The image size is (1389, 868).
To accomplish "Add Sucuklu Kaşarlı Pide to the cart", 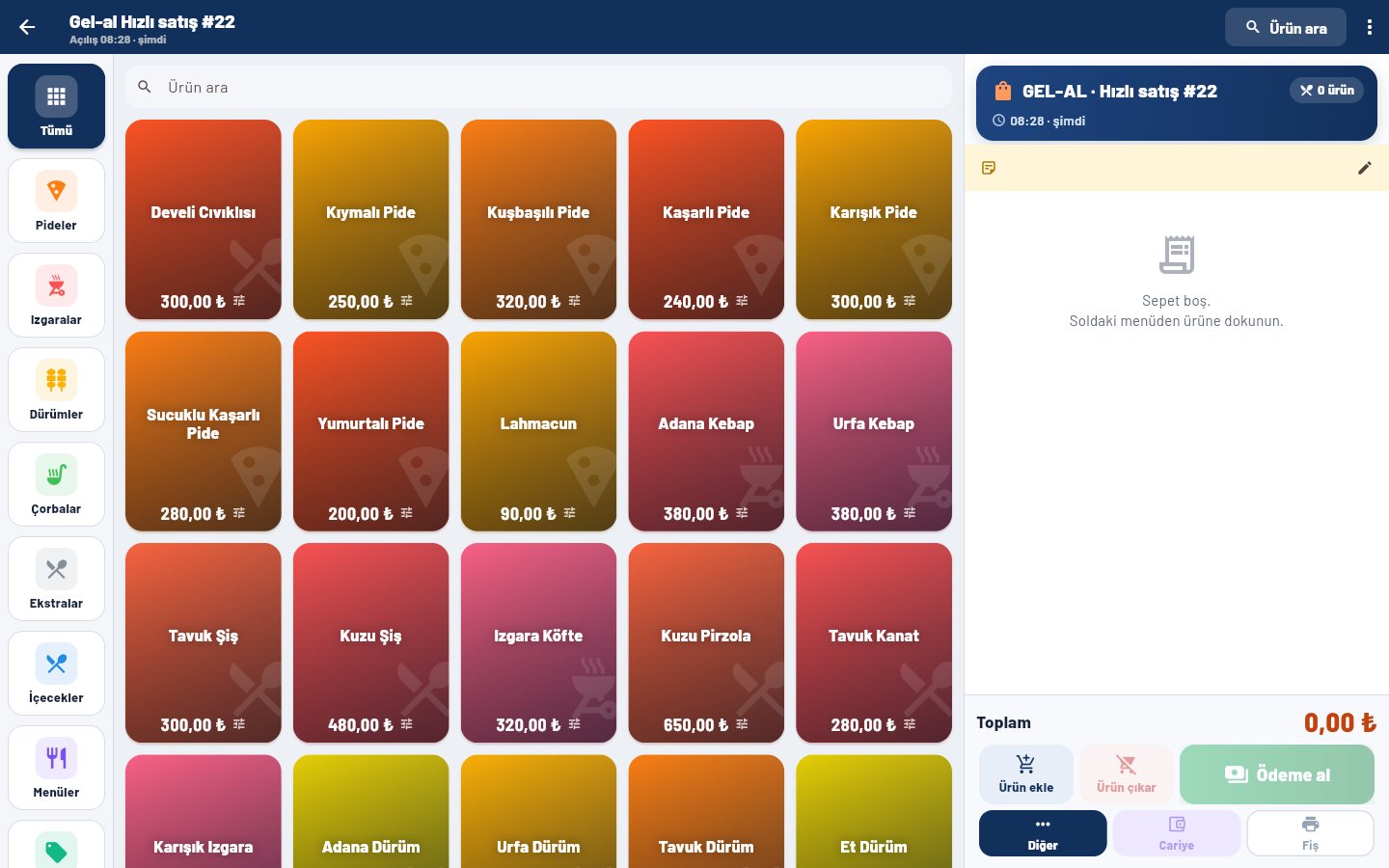I will point(204,431).
